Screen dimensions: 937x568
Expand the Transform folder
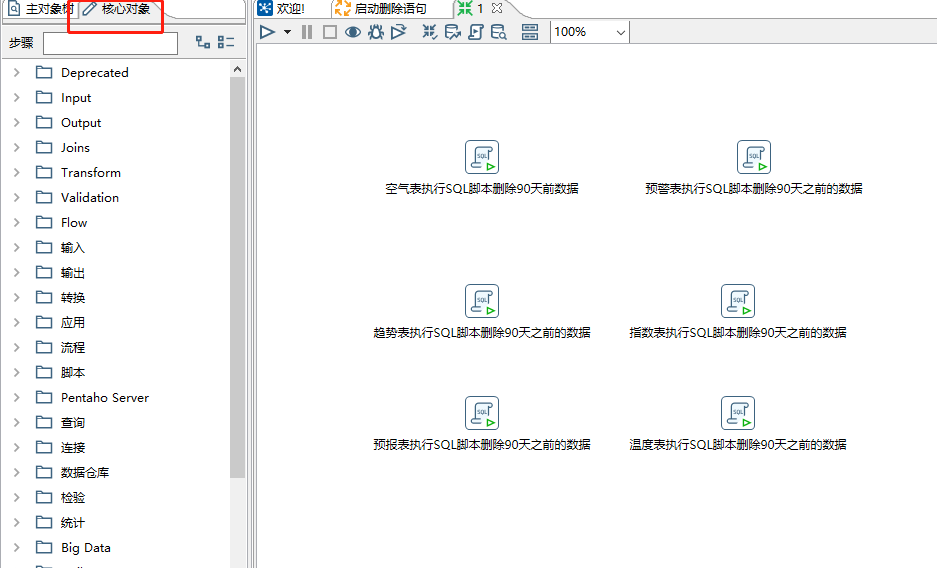[17, 173]
